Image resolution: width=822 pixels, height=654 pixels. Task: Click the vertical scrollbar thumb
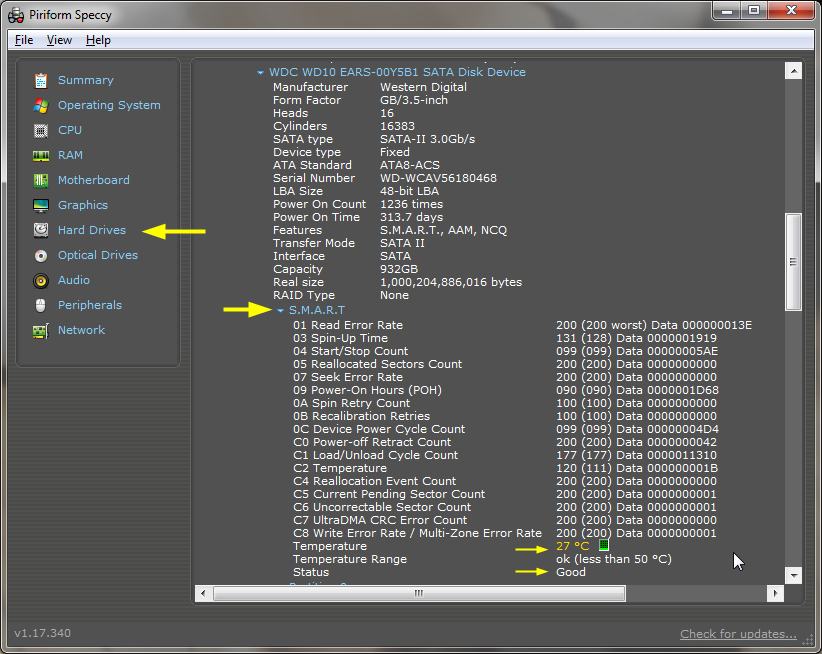pyautogui.click(x=793, y=261)
